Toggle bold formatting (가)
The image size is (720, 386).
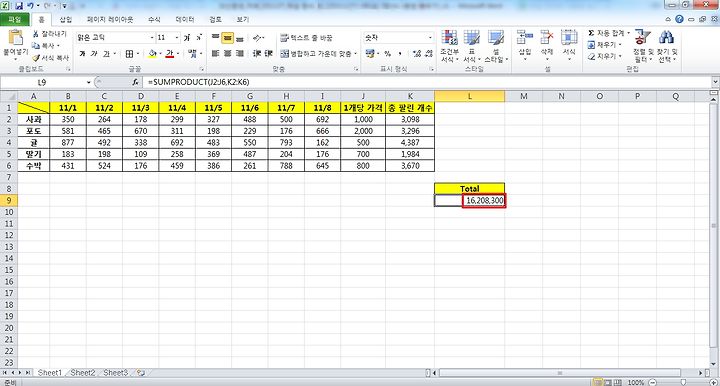[82, 54]
